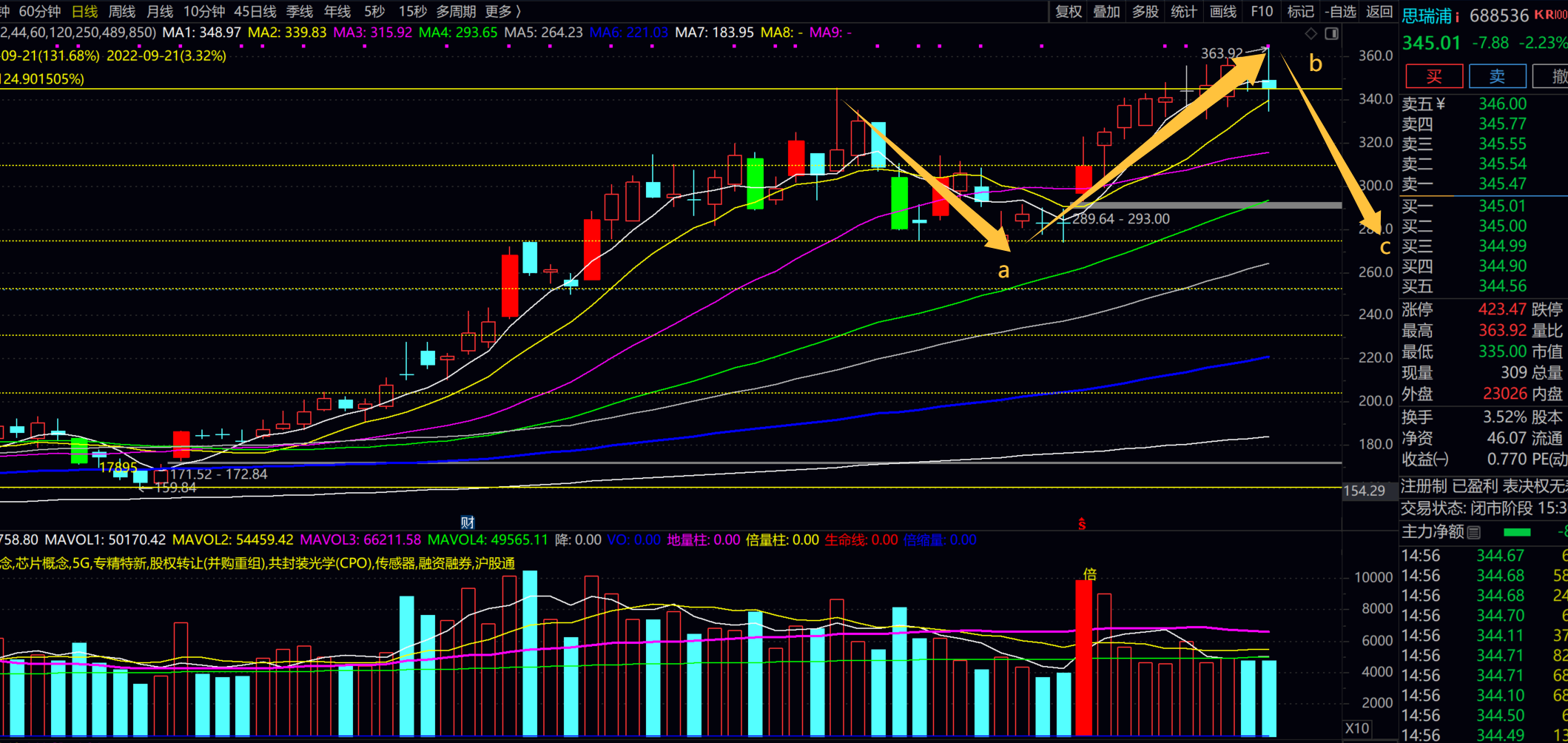Click the diamond marker icon above chart
The height and width of the screenshot is (743, 1568).
1311,33
